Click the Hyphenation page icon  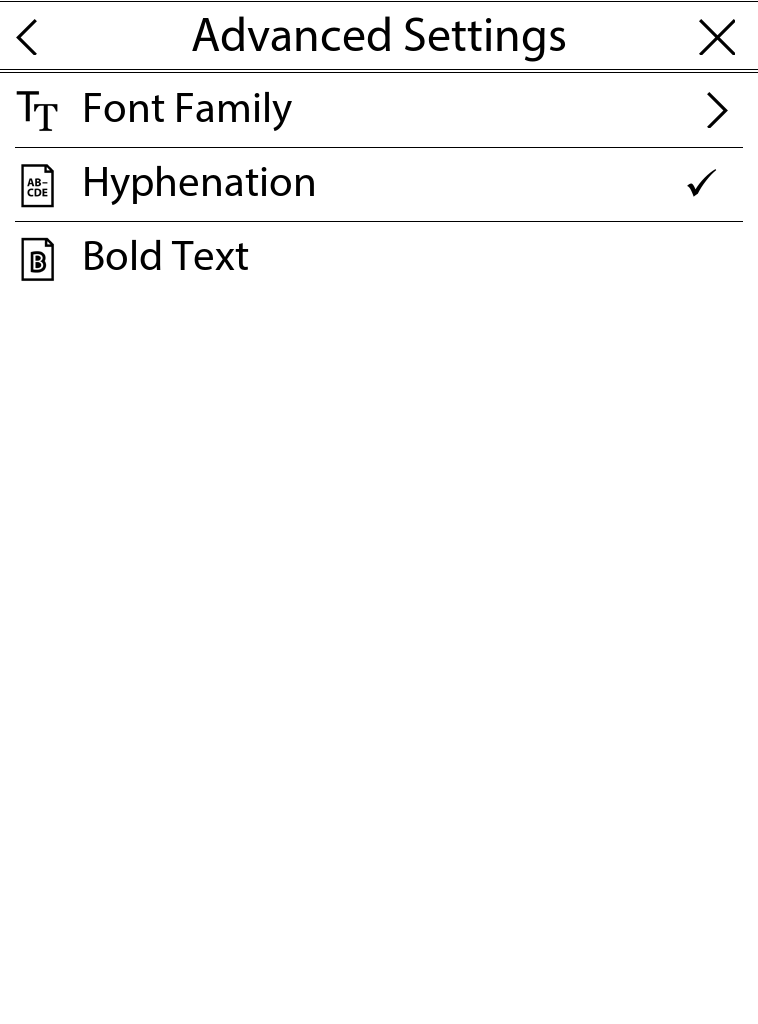click(38, 186)
